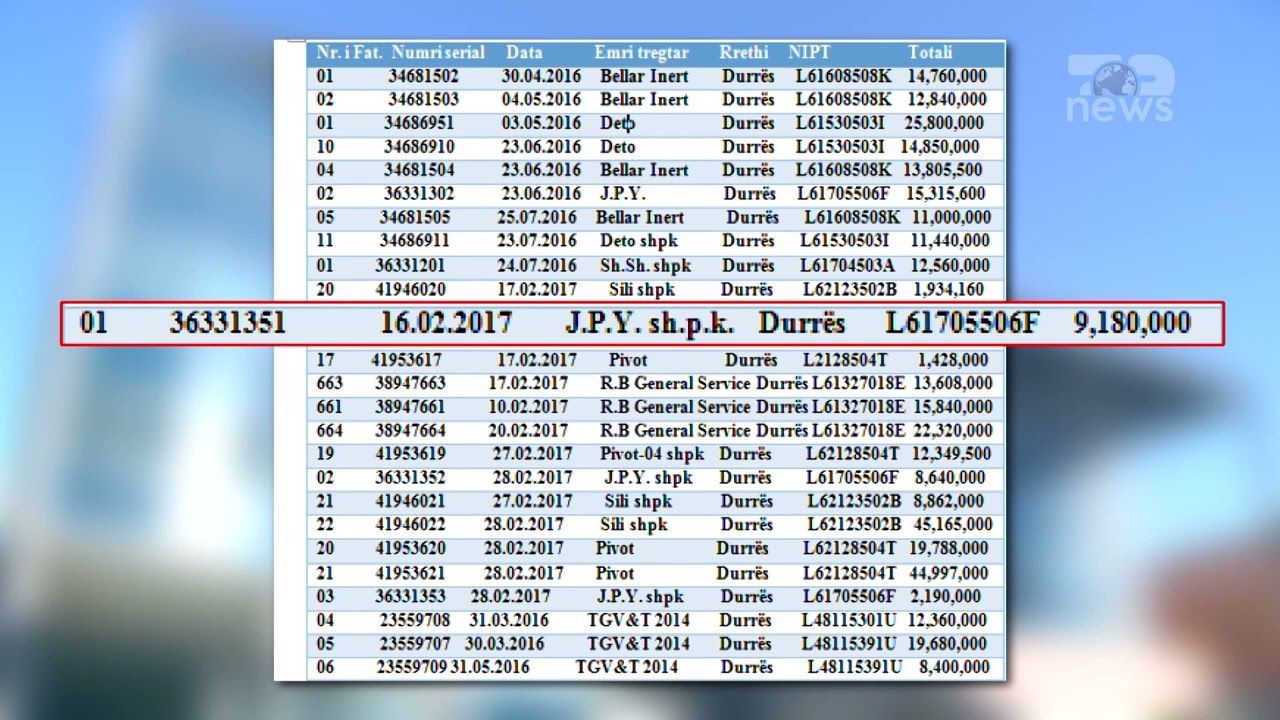Select serial number 34681503

point(424,100)
